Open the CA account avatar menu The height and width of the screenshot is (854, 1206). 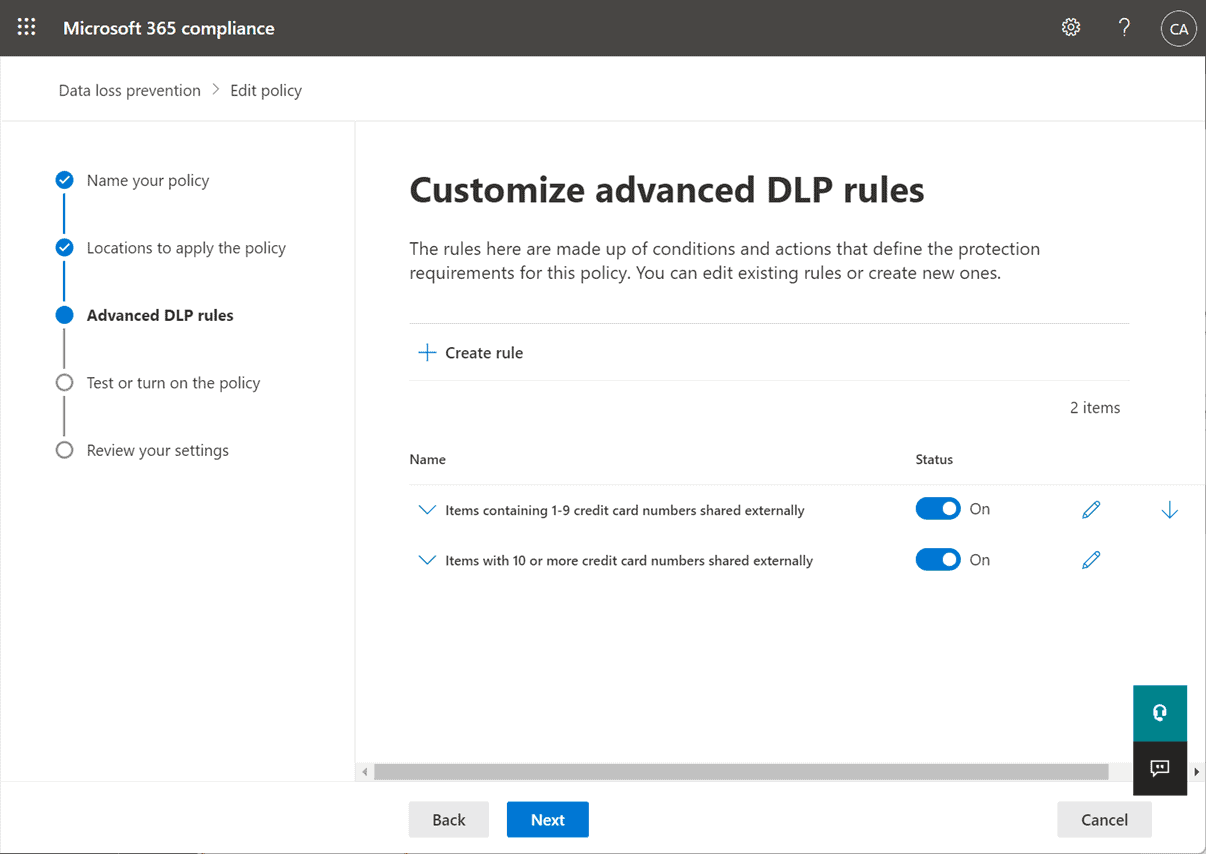pyautogui.click(x=1178, y=28)
